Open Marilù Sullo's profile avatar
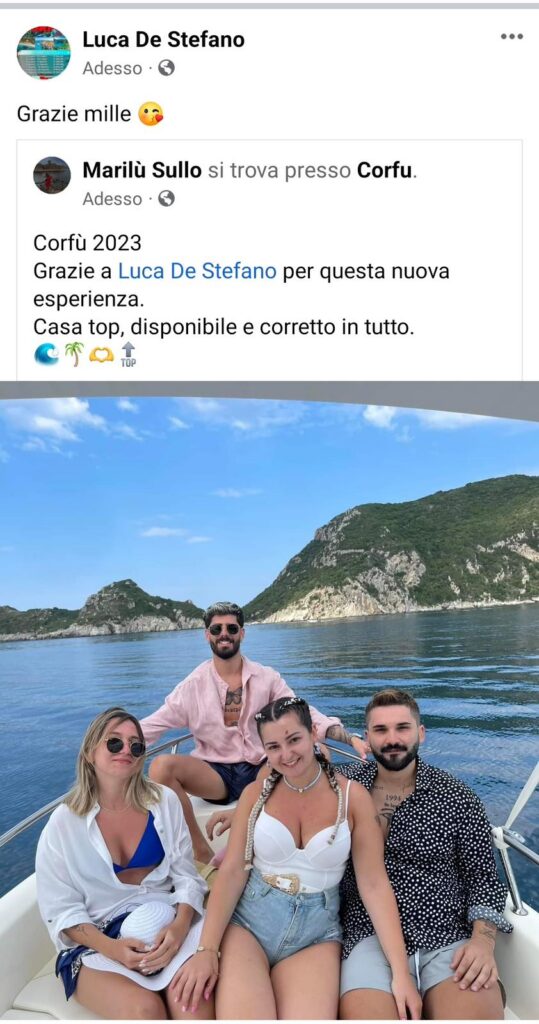Image resolution: width=539 pixels, height=1024 pixels. [x=52, y=175]
